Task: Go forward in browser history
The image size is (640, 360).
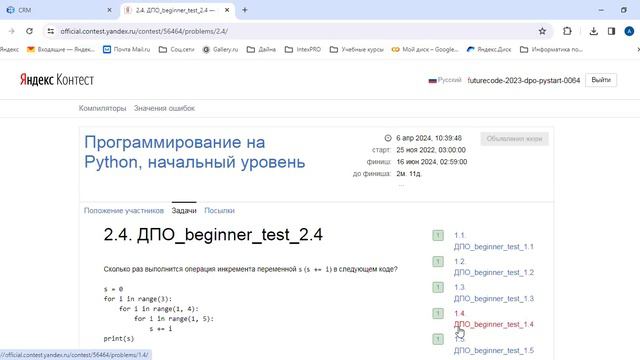Action: [11, 31]
